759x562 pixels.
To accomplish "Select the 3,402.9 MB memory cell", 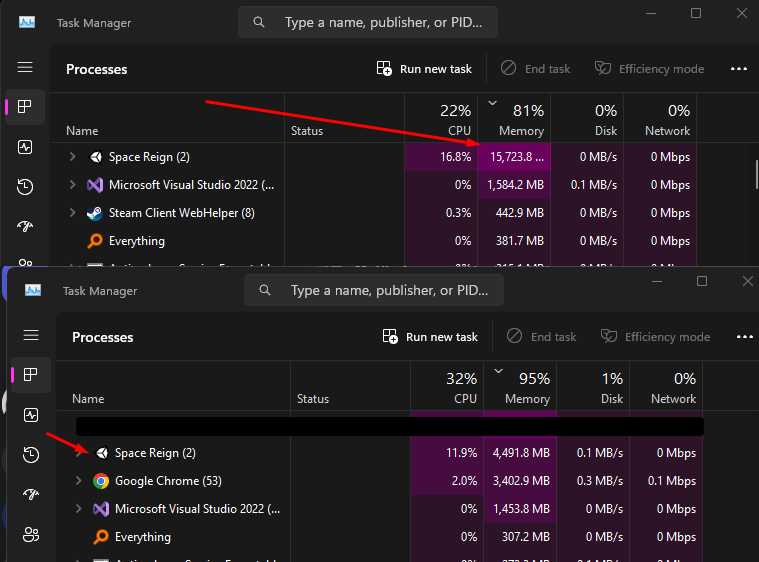I will 520,481.
